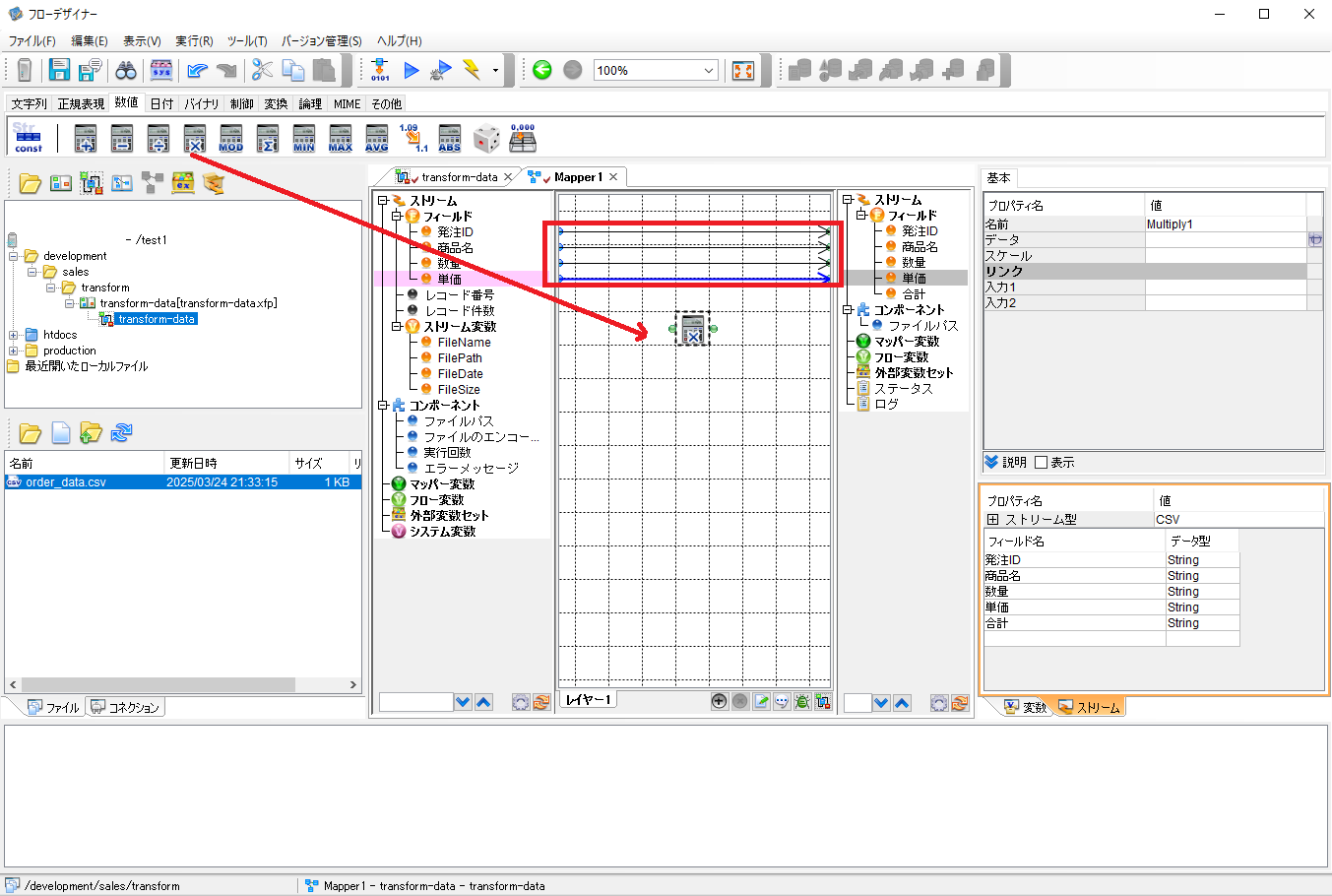Viewport: 1332px width, 896px height.
Task: Pick the random number dice icon
Action: pos(486,139)
